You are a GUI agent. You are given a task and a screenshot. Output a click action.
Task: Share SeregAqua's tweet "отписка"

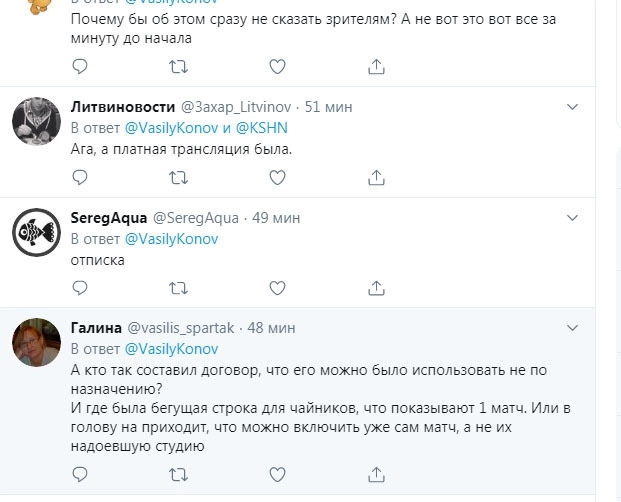[377, 287]
